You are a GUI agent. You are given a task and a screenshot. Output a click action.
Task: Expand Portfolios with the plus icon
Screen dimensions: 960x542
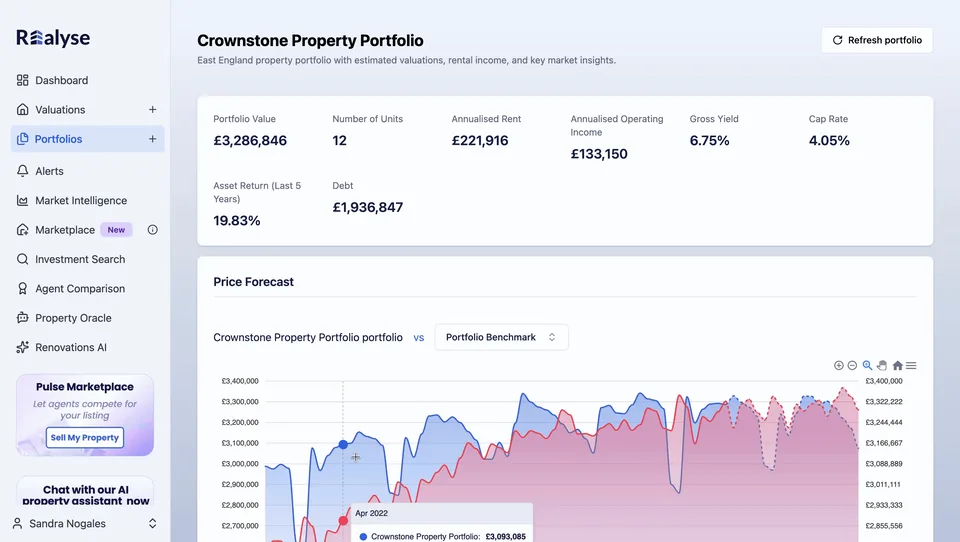click(152, 139)
